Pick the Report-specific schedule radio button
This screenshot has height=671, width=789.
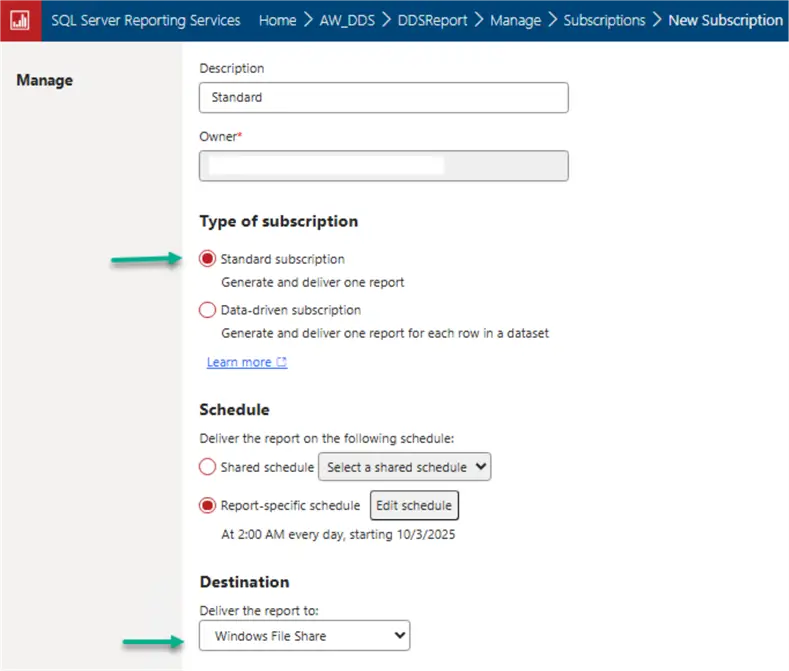(x=208, y=506)
